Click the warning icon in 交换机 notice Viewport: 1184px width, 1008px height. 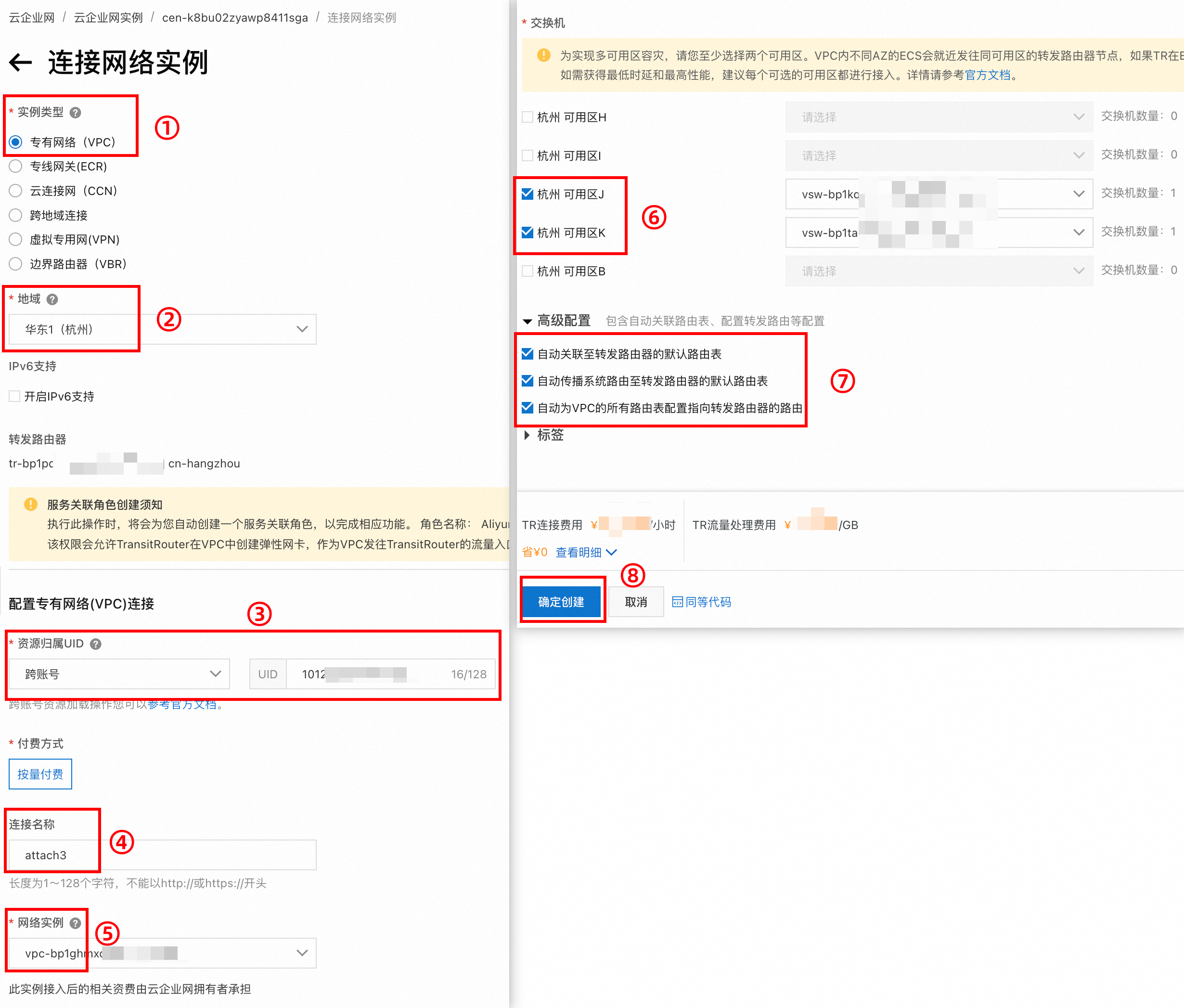point(543,55)
